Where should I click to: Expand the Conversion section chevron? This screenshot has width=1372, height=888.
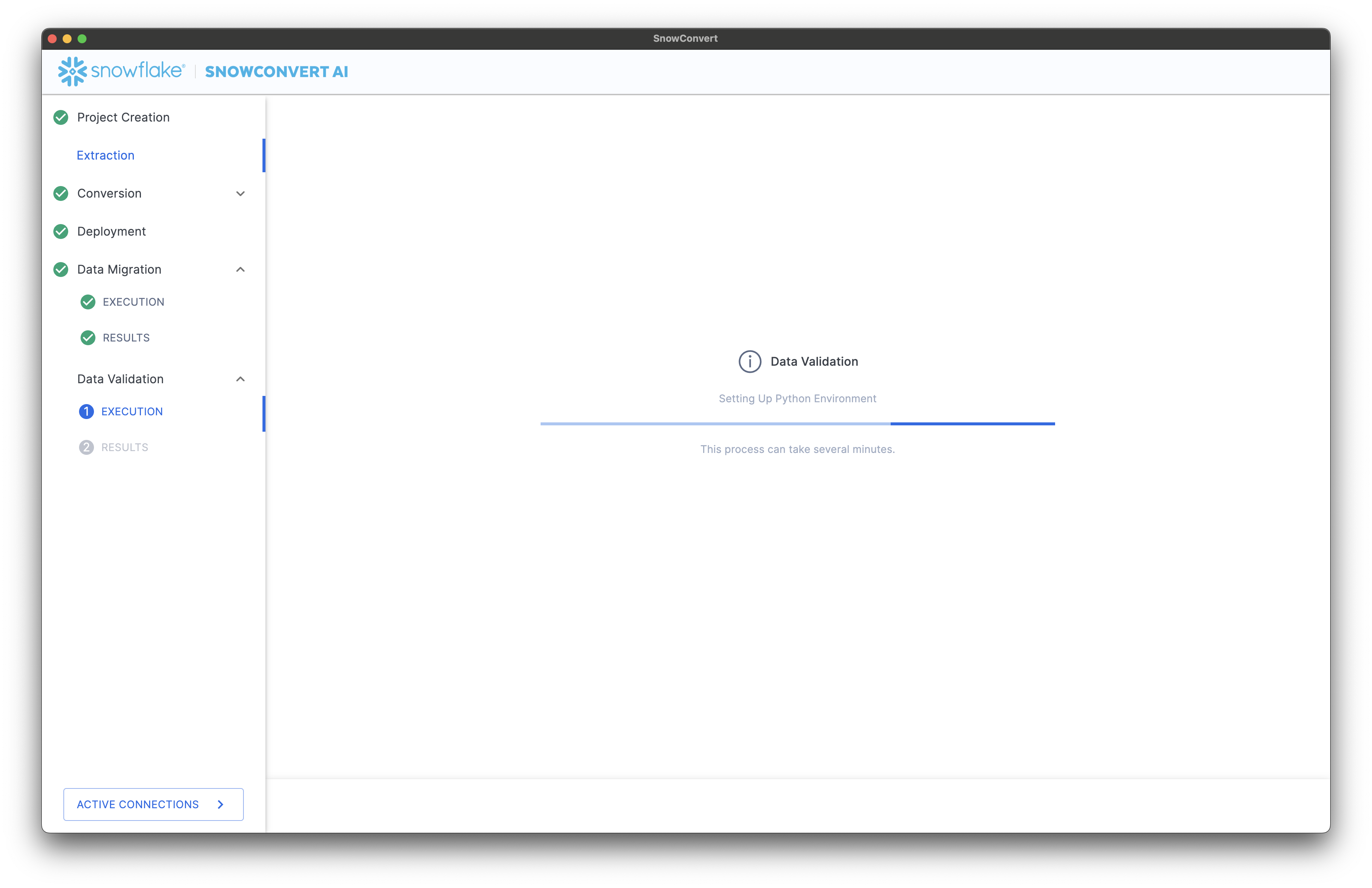(240, 193)
